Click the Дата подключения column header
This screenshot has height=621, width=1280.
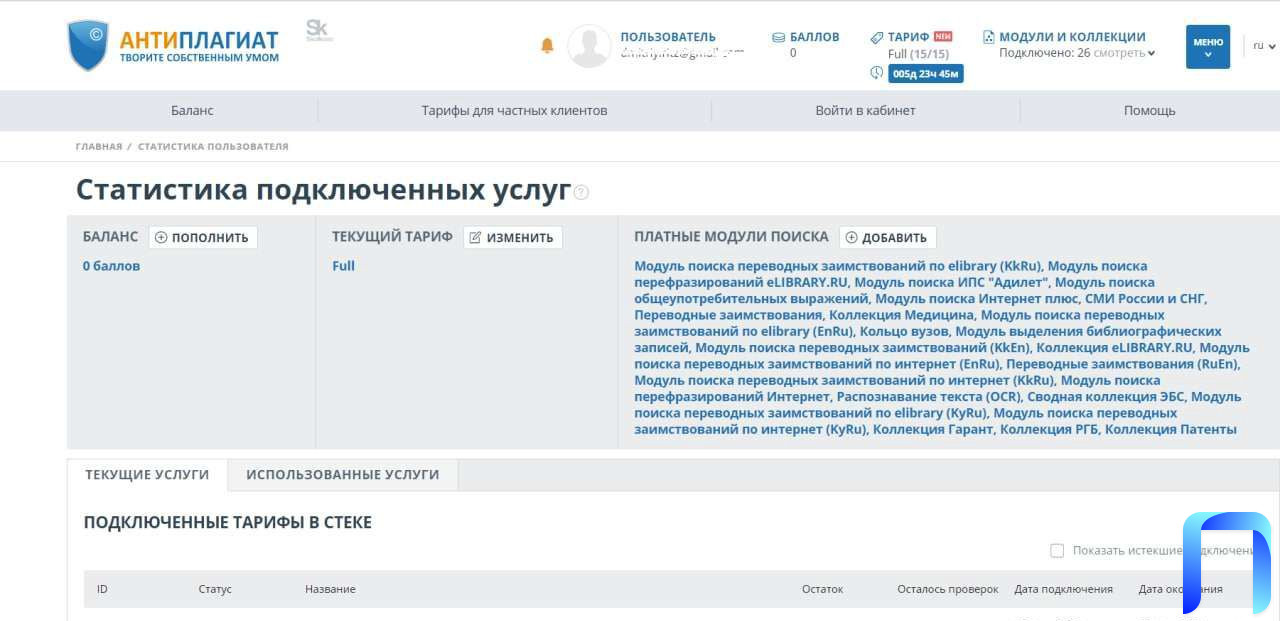click(1063, 589)
